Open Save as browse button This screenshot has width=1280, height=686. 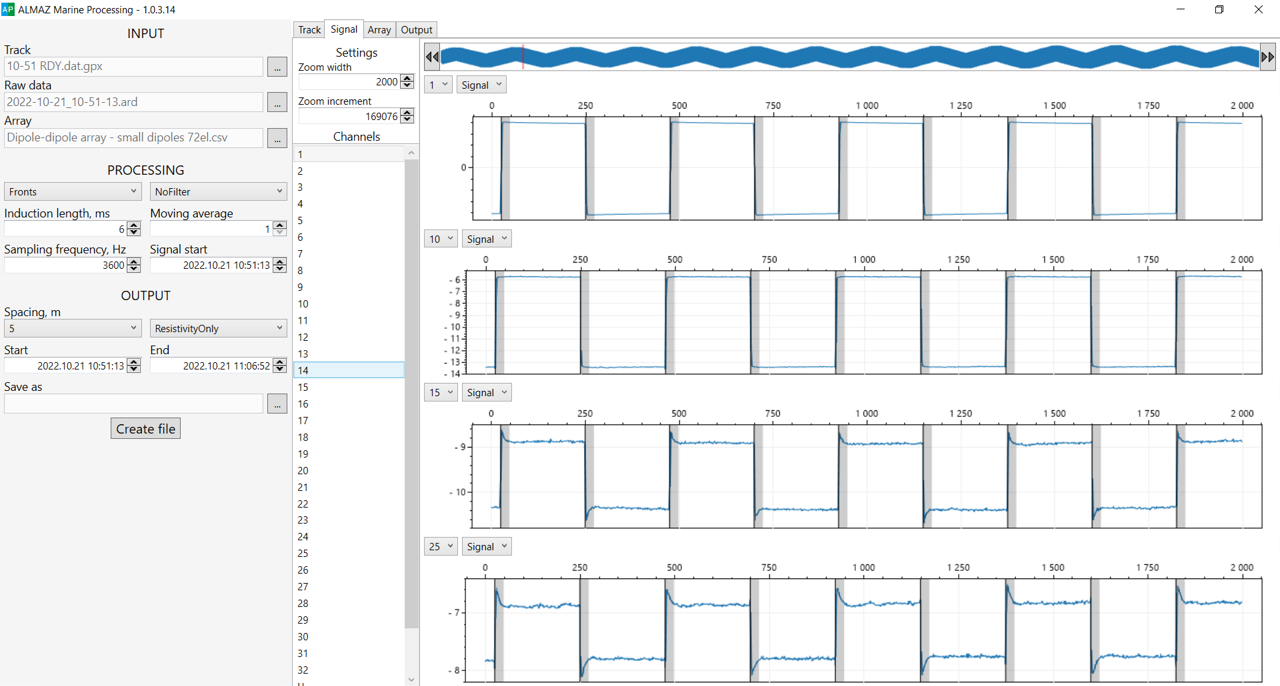(x=277, y=404)
